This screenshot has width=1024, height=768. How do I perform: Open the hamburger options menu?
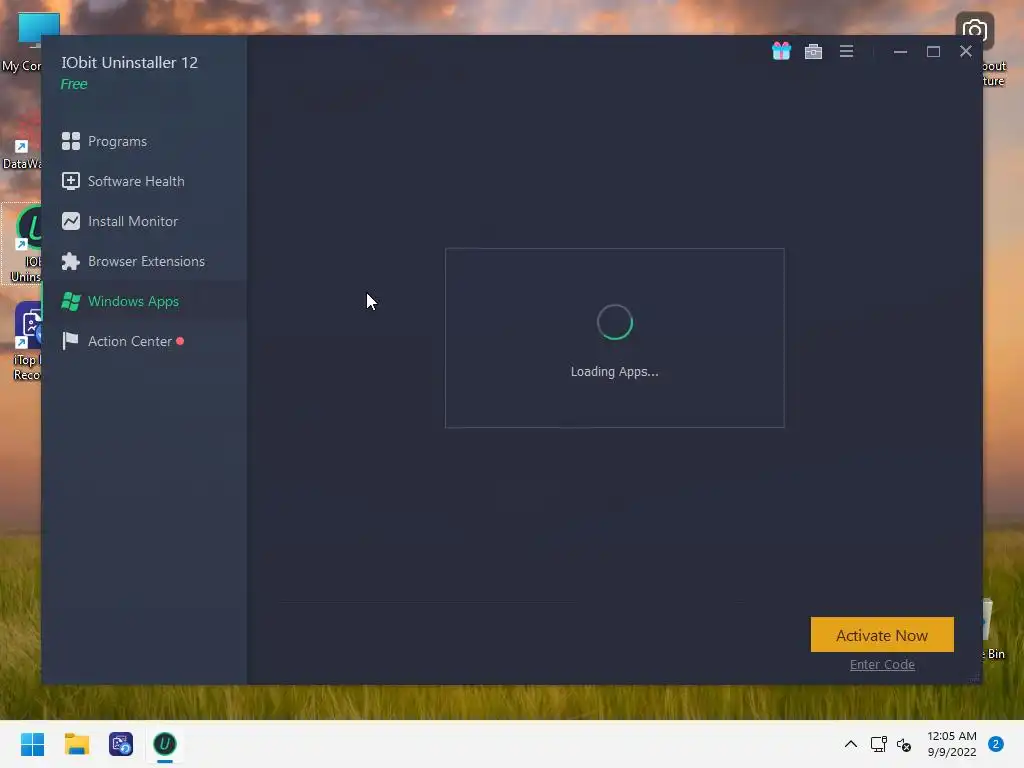[x=846, y=51]
